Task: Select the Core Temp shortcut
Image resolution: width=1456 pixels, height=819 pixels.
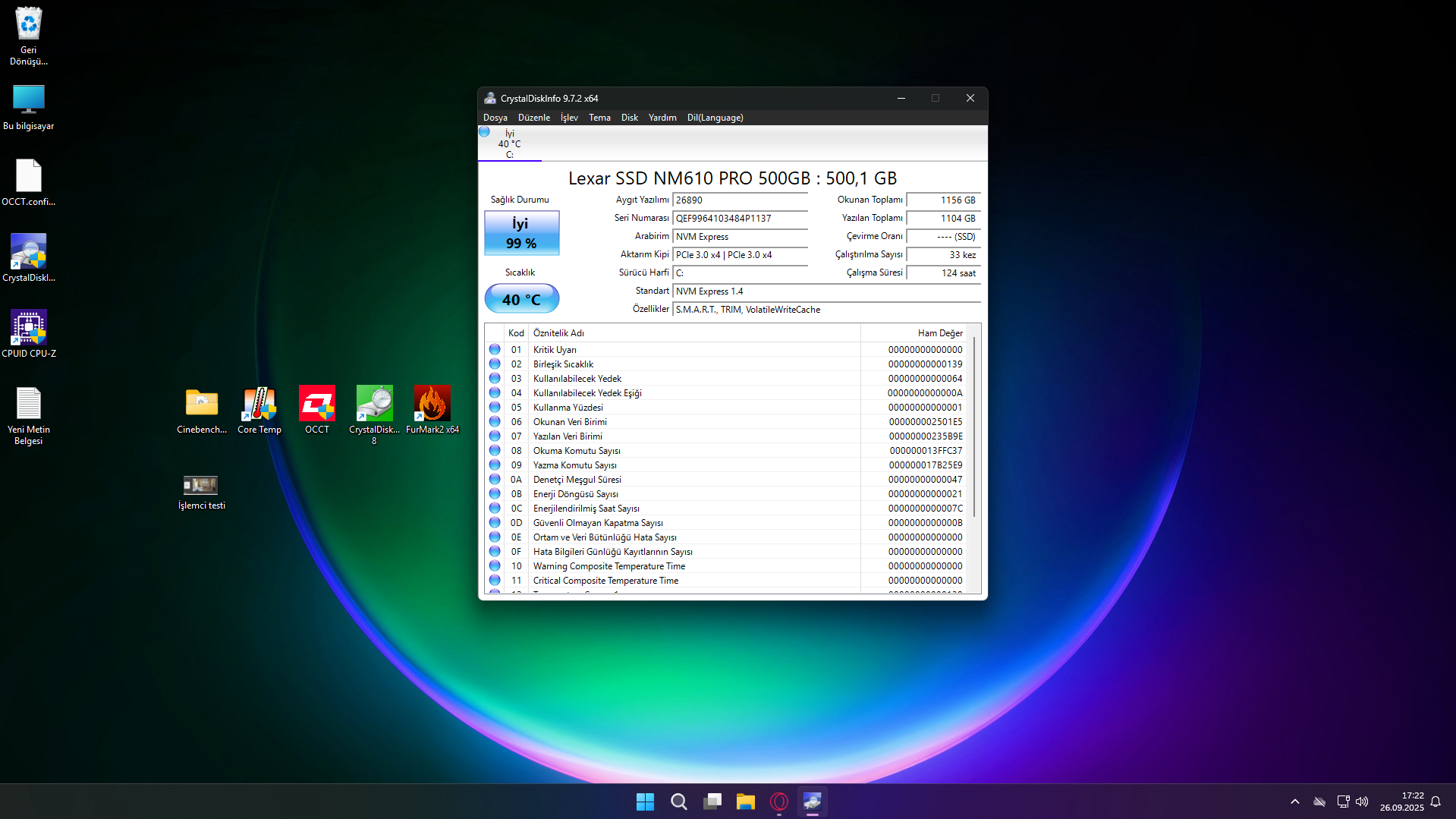Action: 259,410
